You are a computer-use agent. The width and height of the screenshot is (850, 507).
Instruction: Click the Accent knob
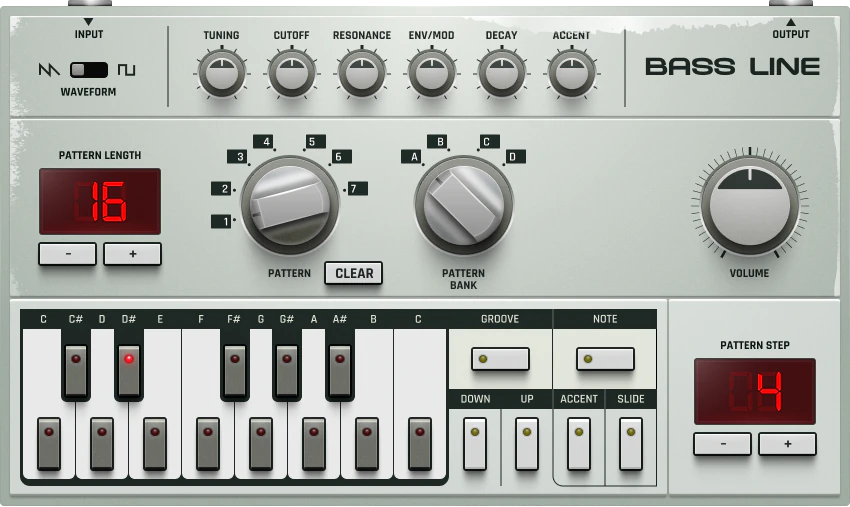tap(571, 73)
